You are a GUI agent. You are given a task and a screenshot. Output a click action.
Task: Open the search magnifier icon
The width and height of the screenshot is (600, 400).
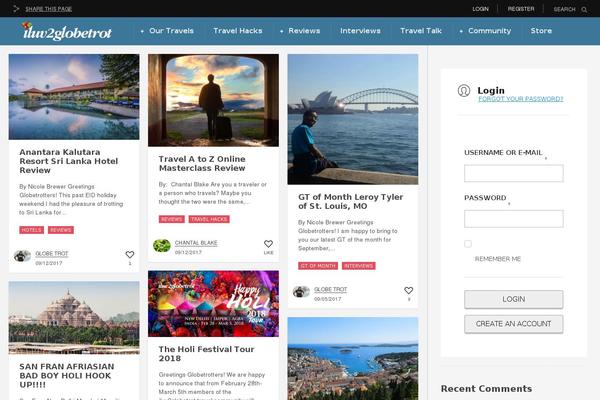[584, 9]
